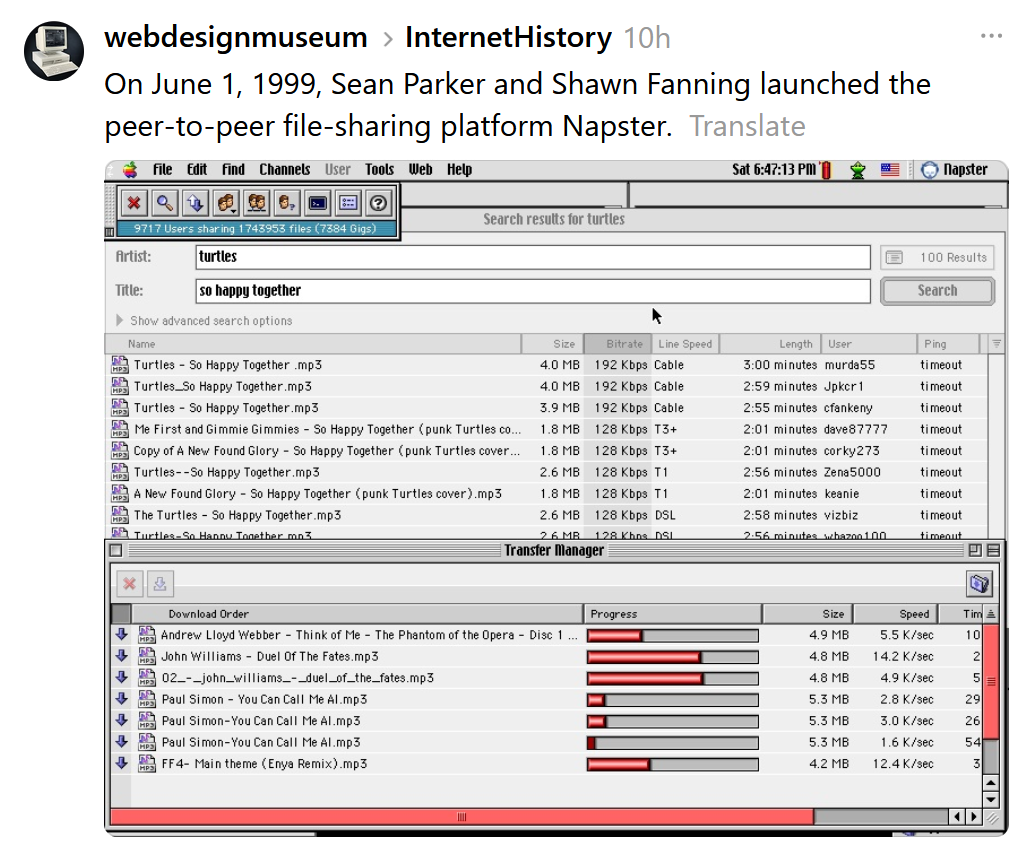Screen dimensions: 1034x854
Task: Open the Channels menu
Action: coord(285,170)
